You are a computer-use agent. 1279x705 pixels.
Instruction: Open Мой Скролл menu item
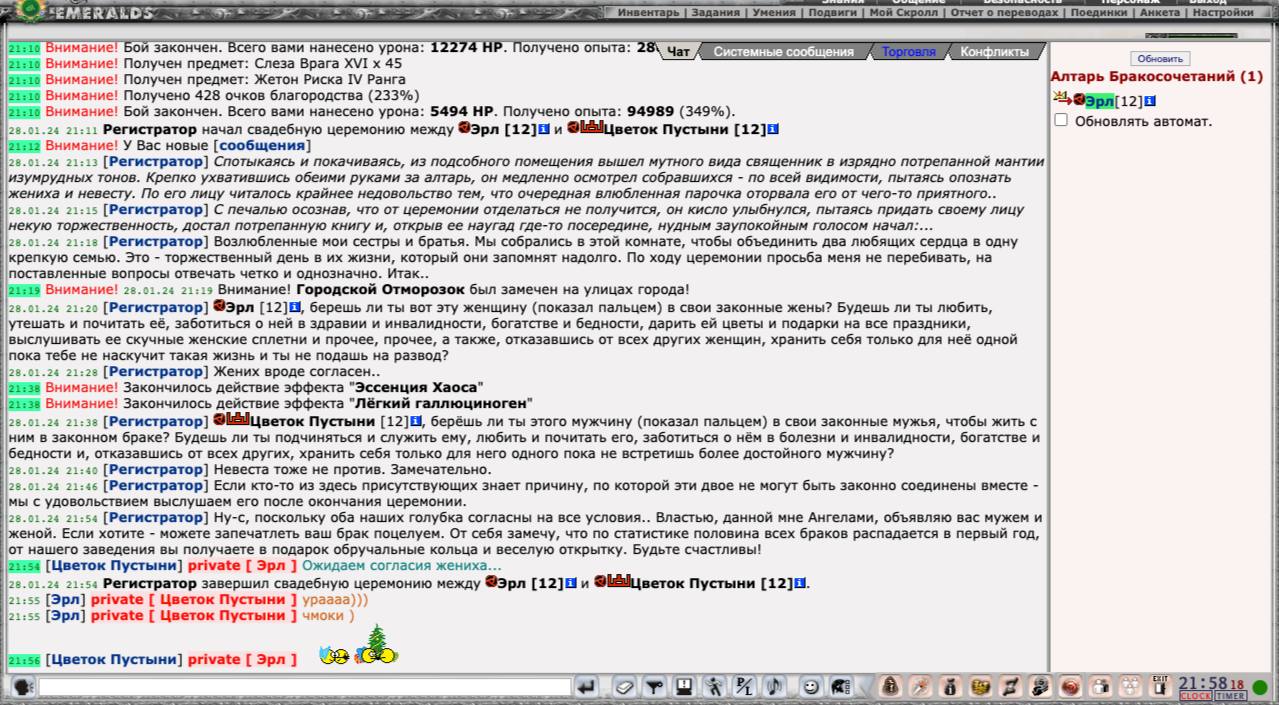tap(902, 13)
